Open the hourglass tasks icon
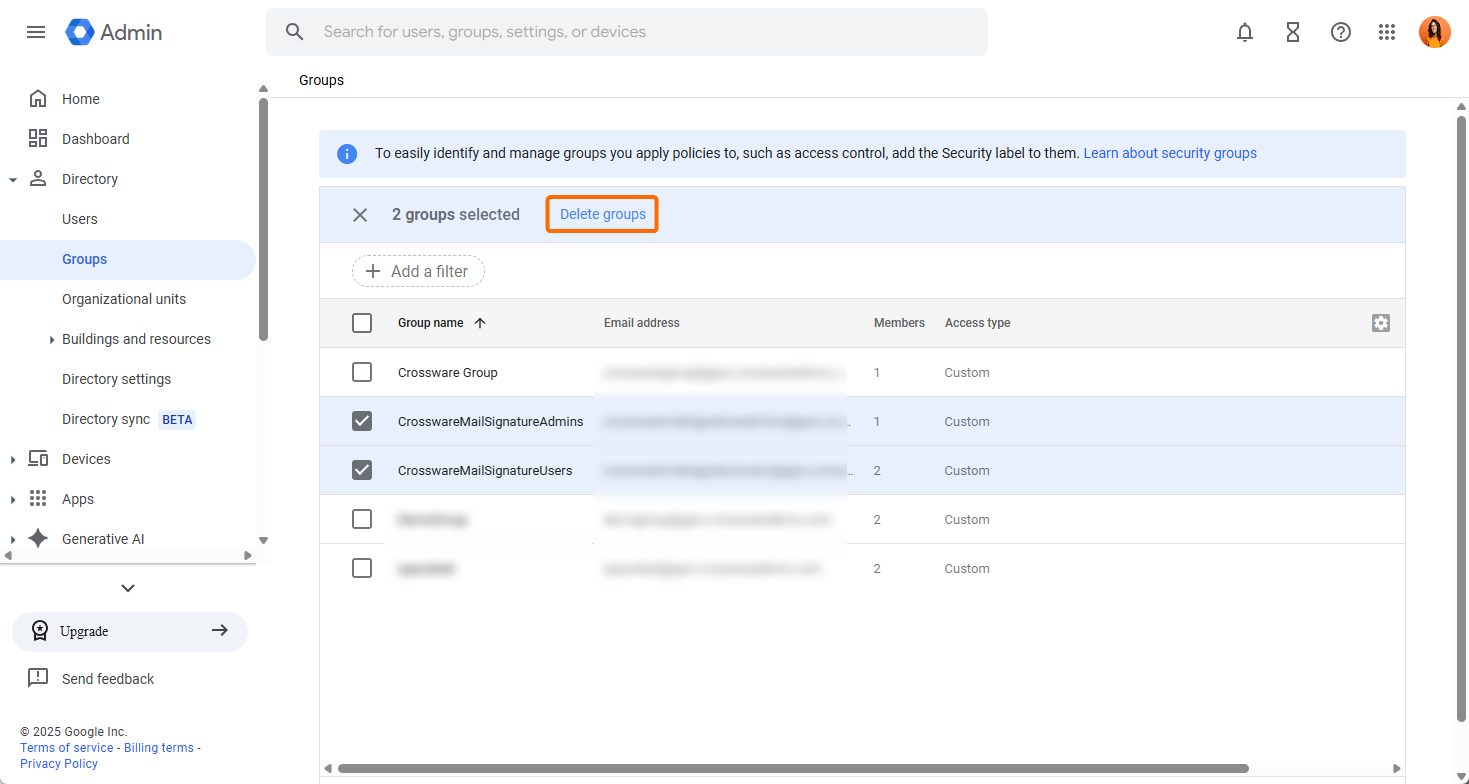The image size is (1469, 784). point(1293,32)
